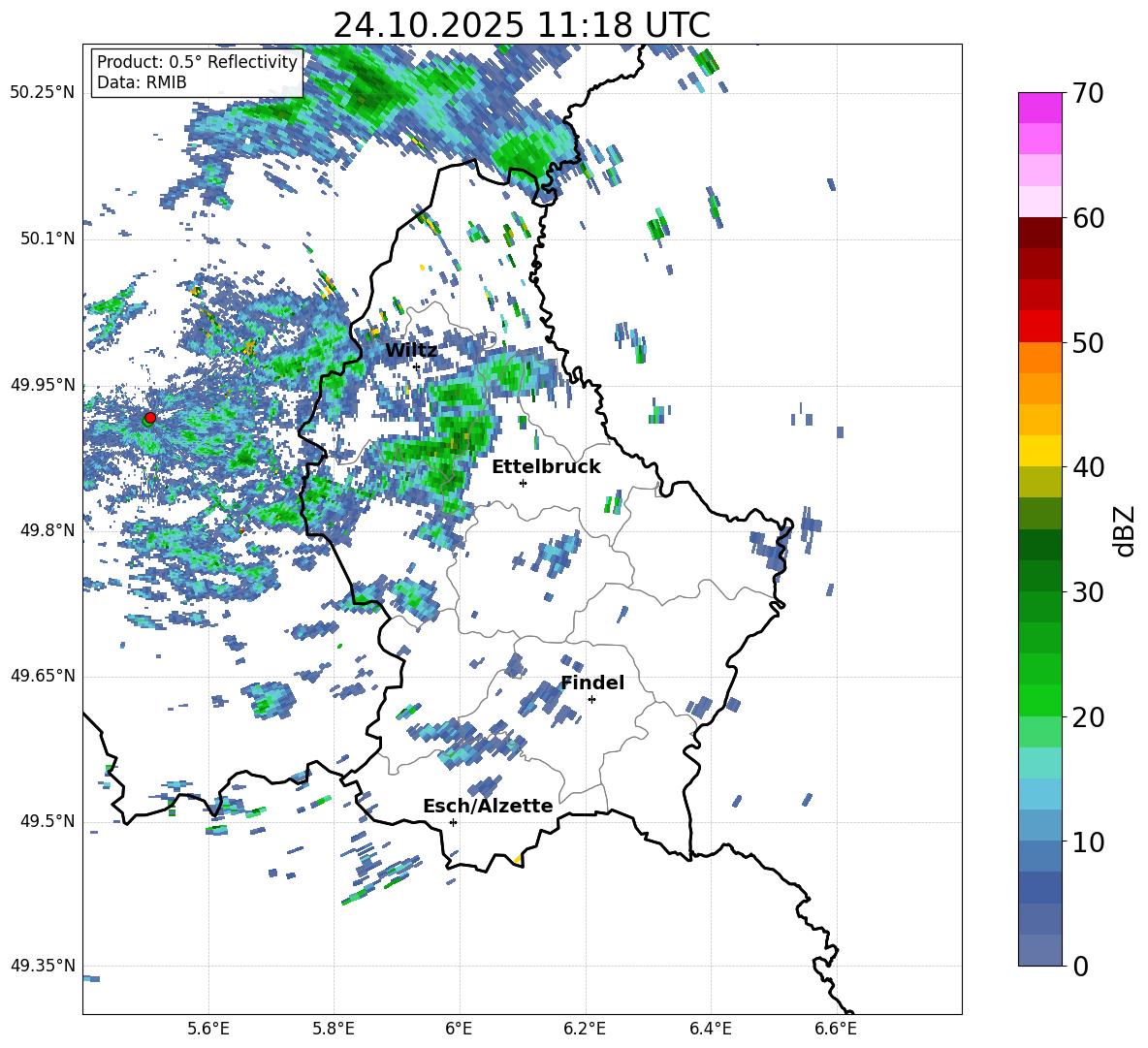The width and height of the screenshot is (1148, 1048).
Task: Click the Ettelbruck city label
Action: (x=546, y=467)
